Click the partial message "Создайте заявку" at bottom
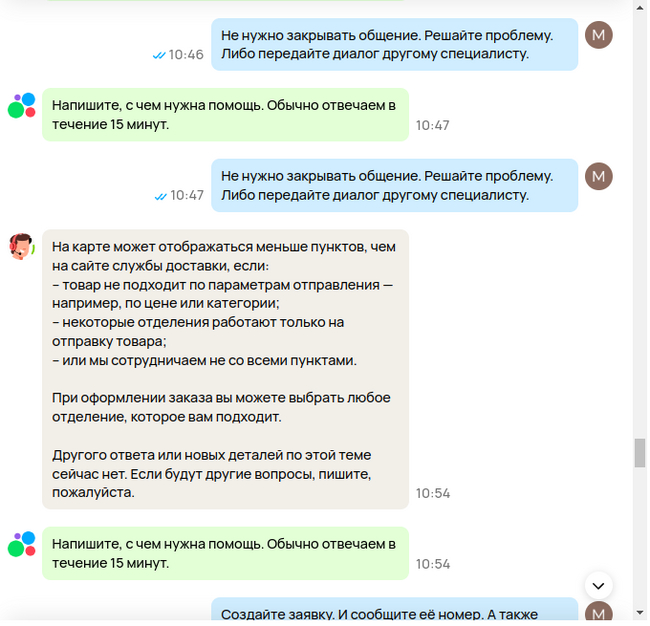The width and height of the screenshot is (650, 626). pos(396,611)
